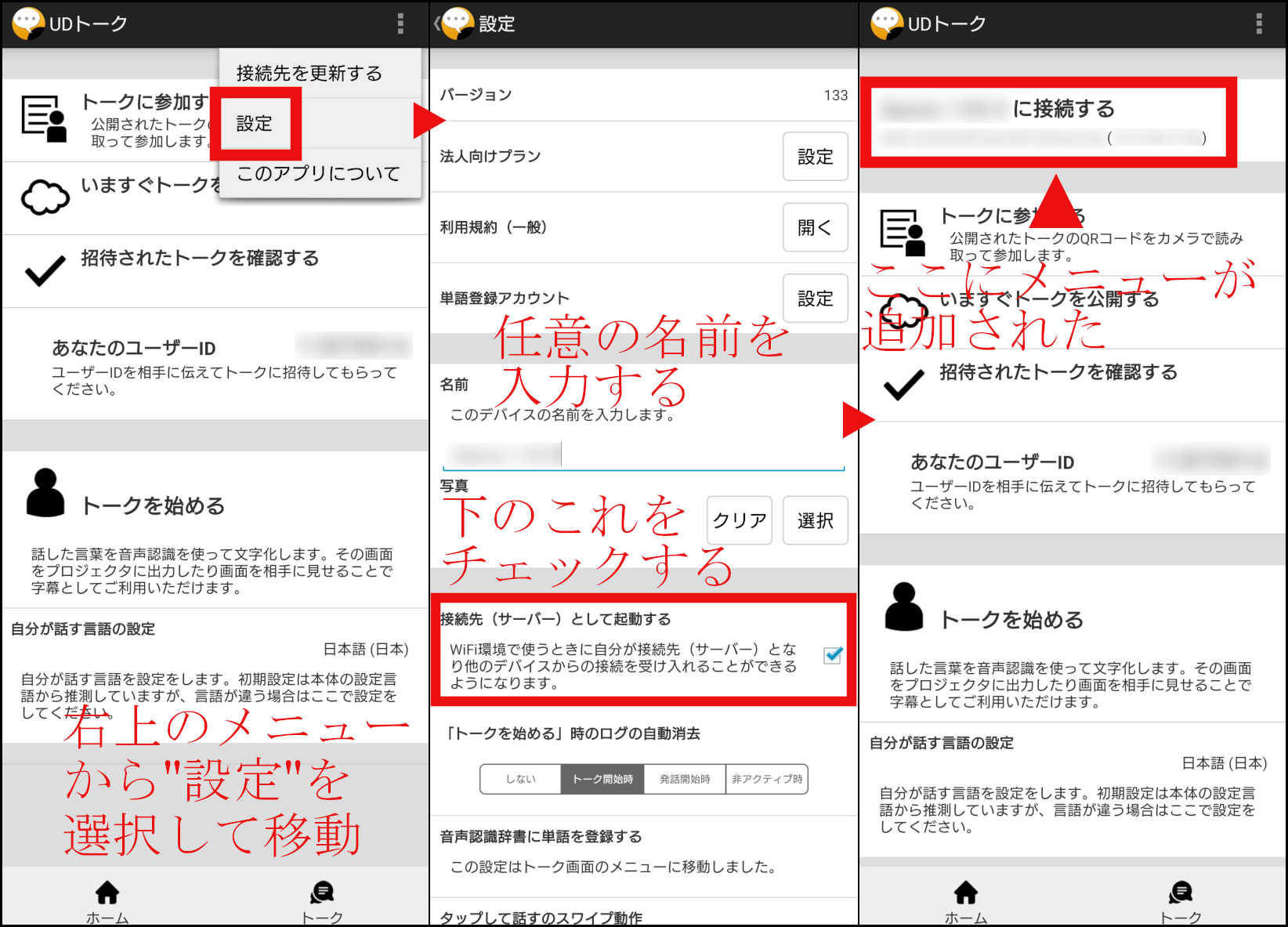Tap 自分が話す言語の設定 label, right screen
Screen dimensions: 1288x927
pos(942,742)
